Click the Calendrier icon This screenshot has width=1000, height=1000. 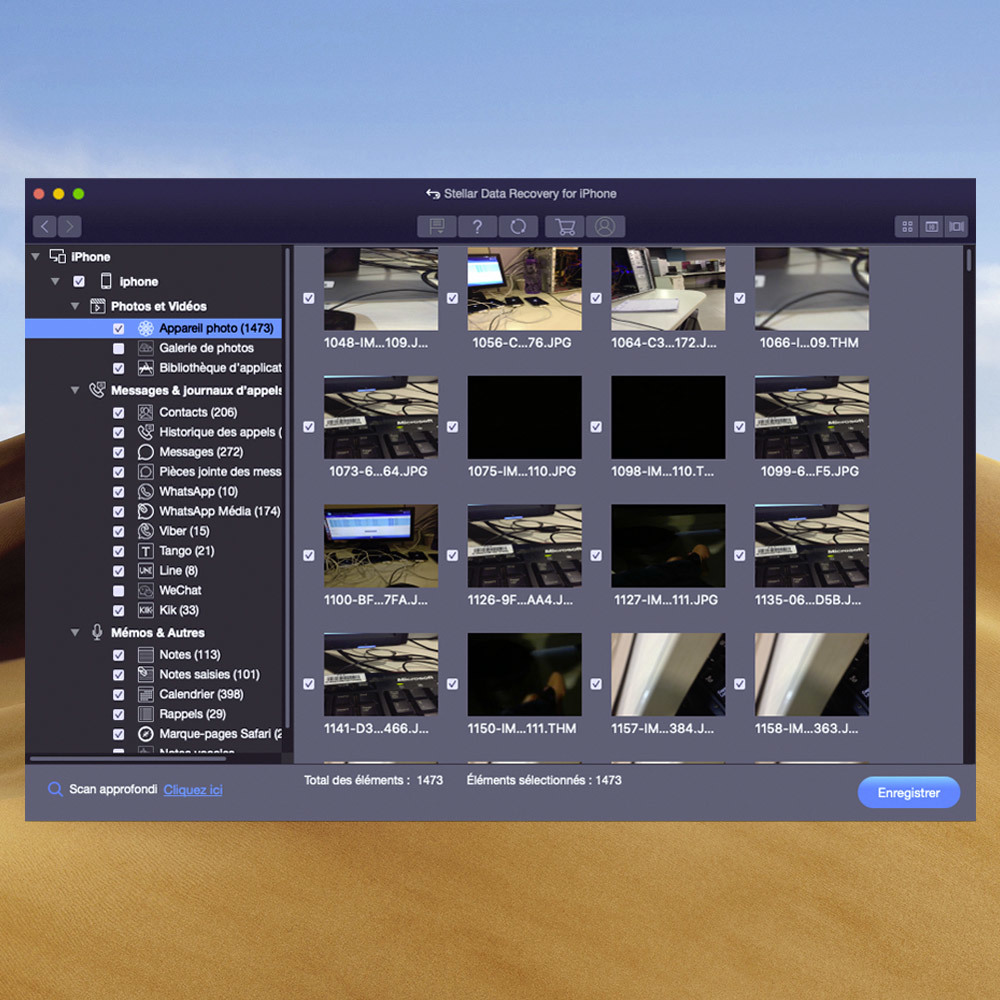(145, 695)
